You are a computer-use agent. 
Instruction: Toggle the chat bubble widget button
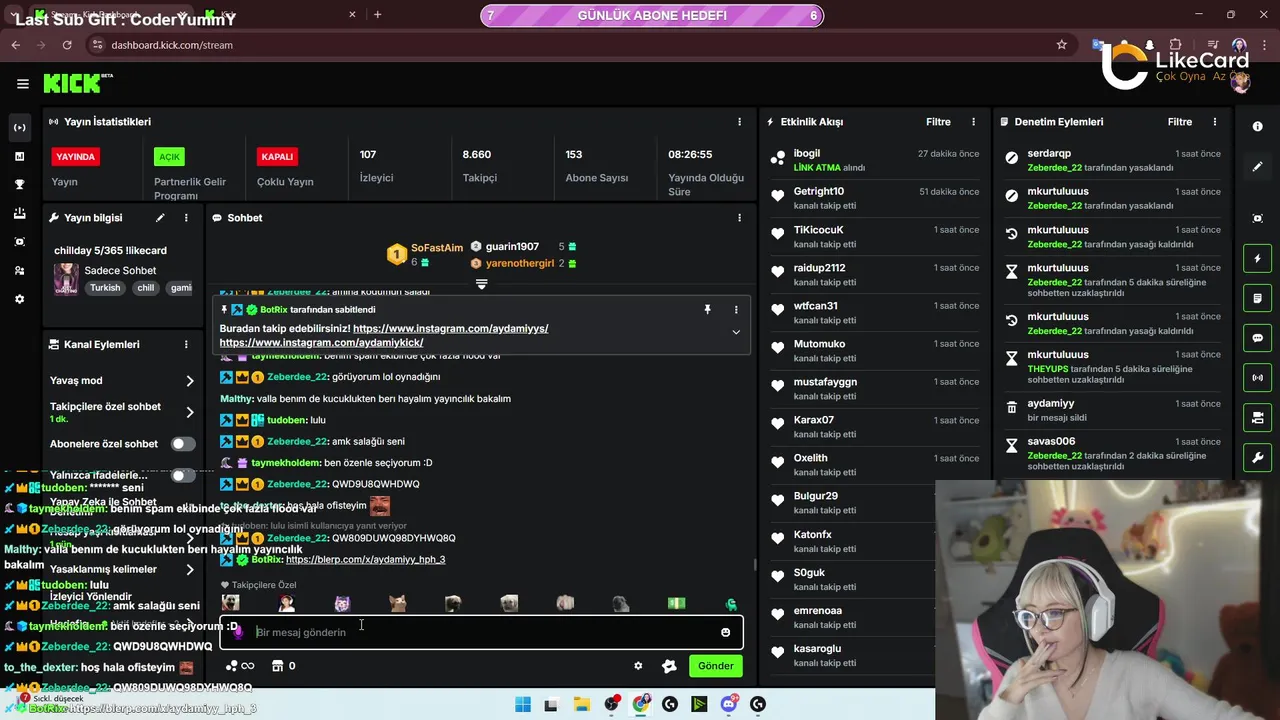[x=1258, y=338]
